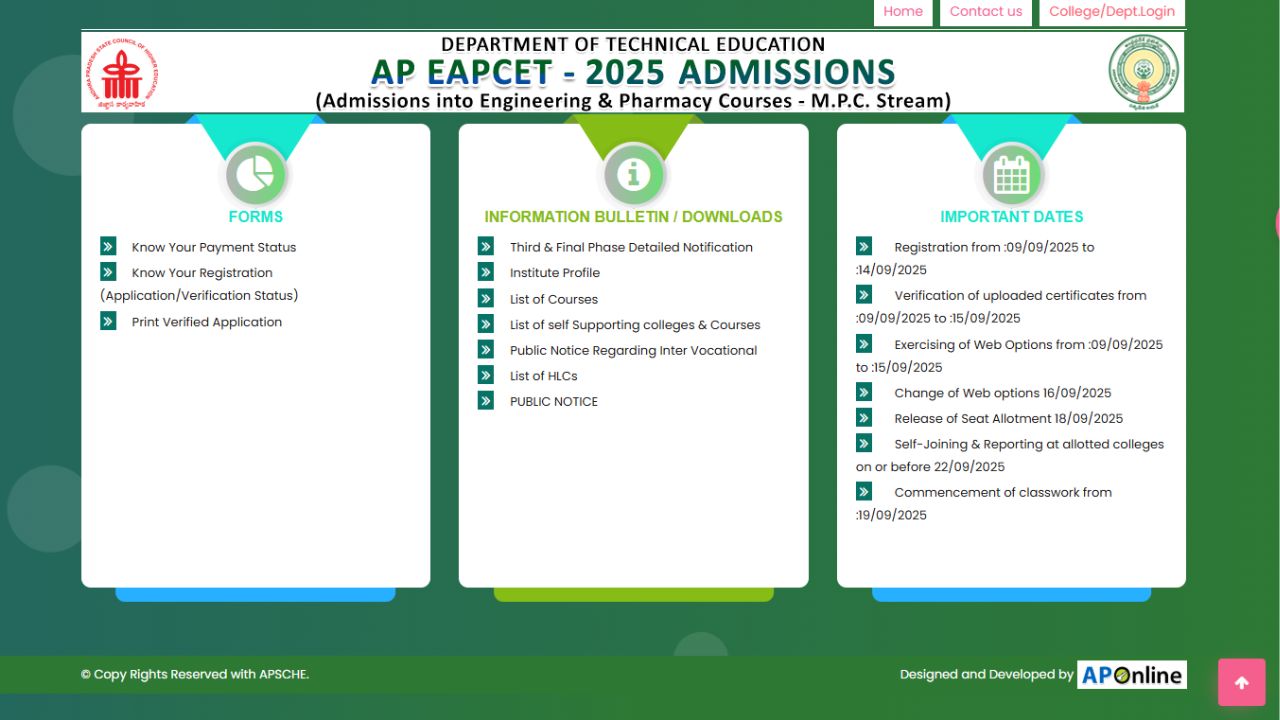Select INFORMATION BULLETIN / DOWNLOADS heading
This screenshot has height=720, width=1280.
point(633,217)
